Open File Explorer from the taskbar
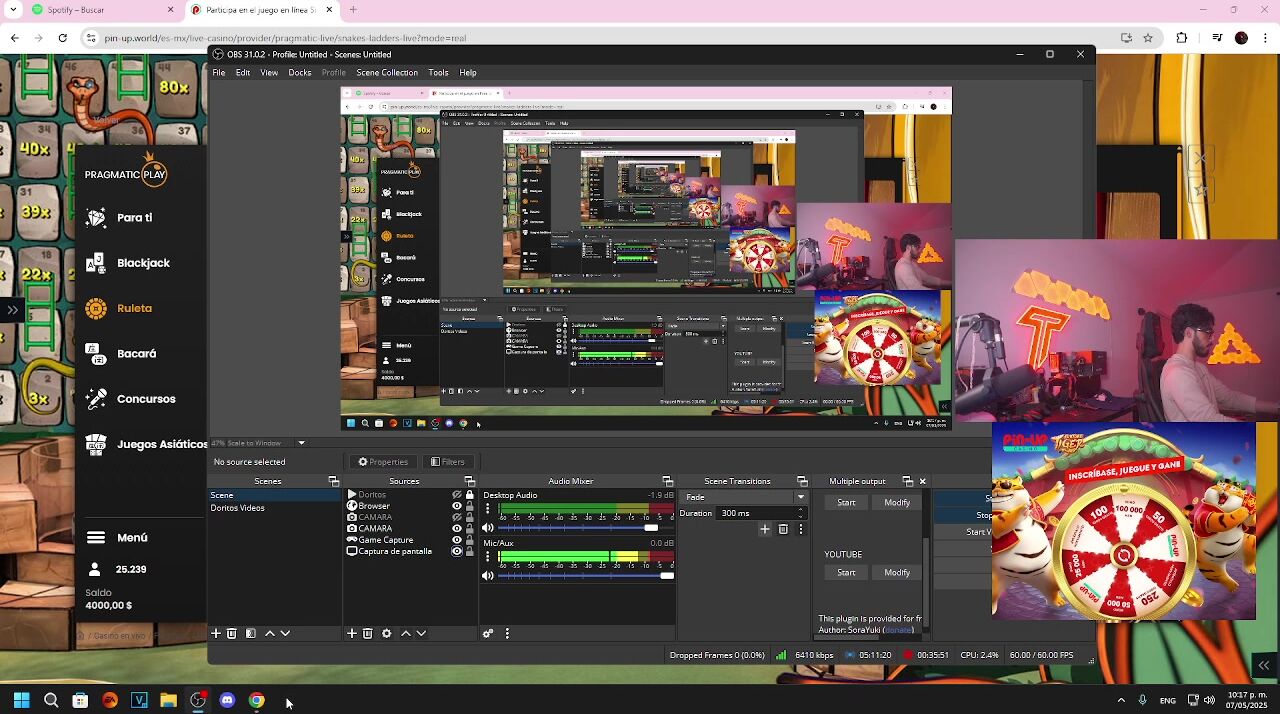 point(168,700)
